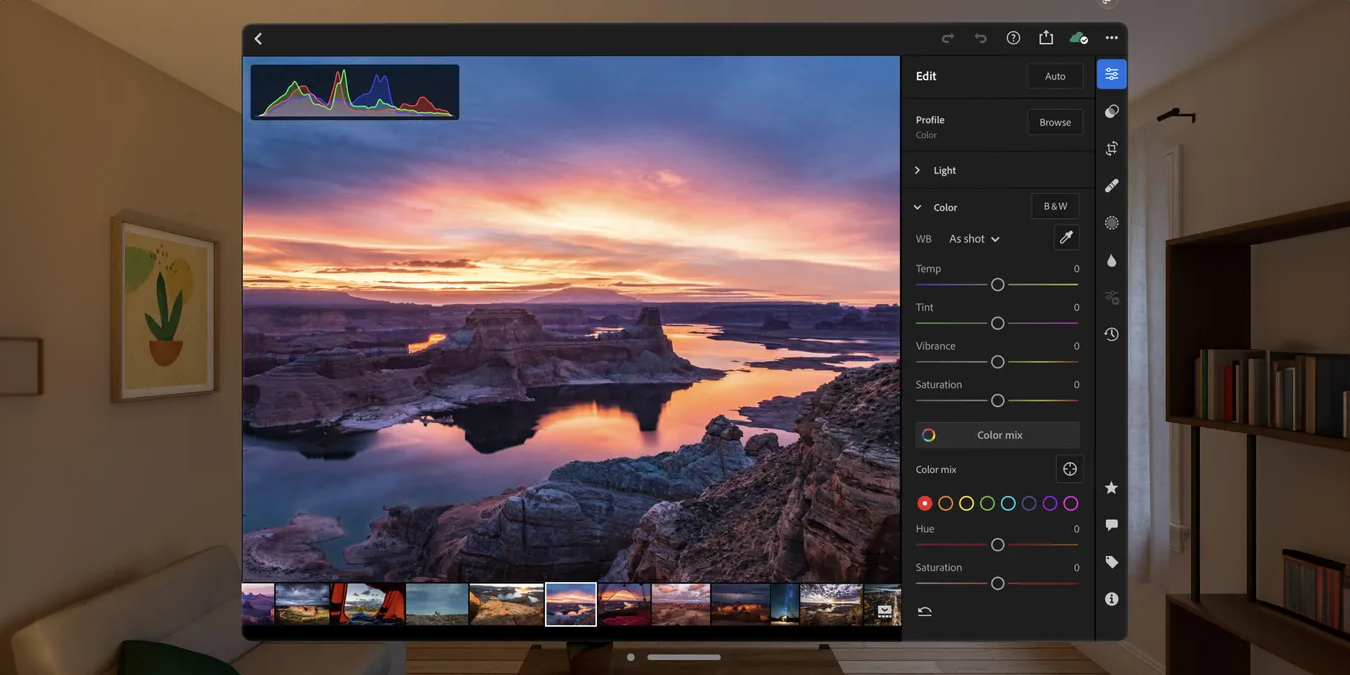The width and height of the screenshot is (1350, 675).
Task: Open the Comments panel
Action: pos(1111,524)
